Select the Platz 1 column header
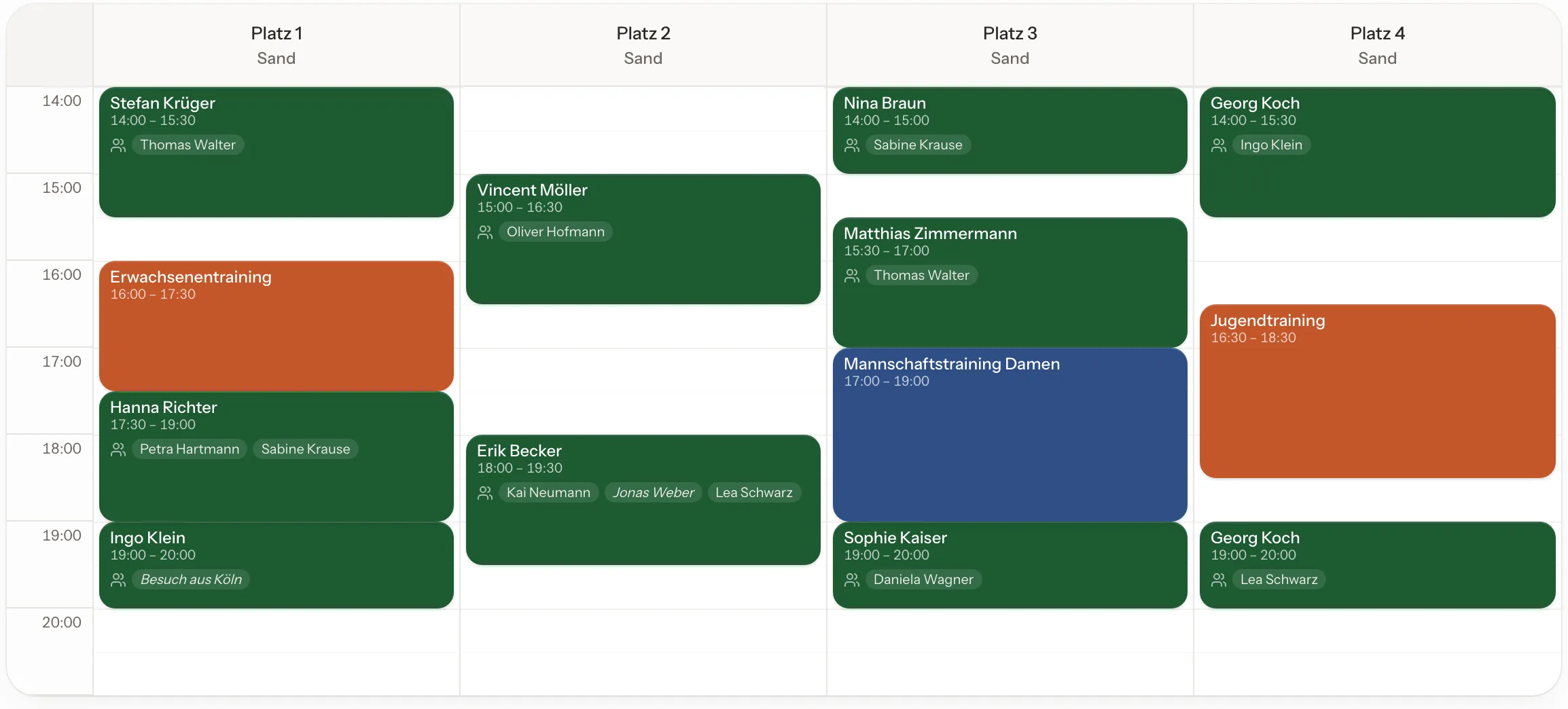The width and height of the screenshot is (1568, 709). coord(277,46)
